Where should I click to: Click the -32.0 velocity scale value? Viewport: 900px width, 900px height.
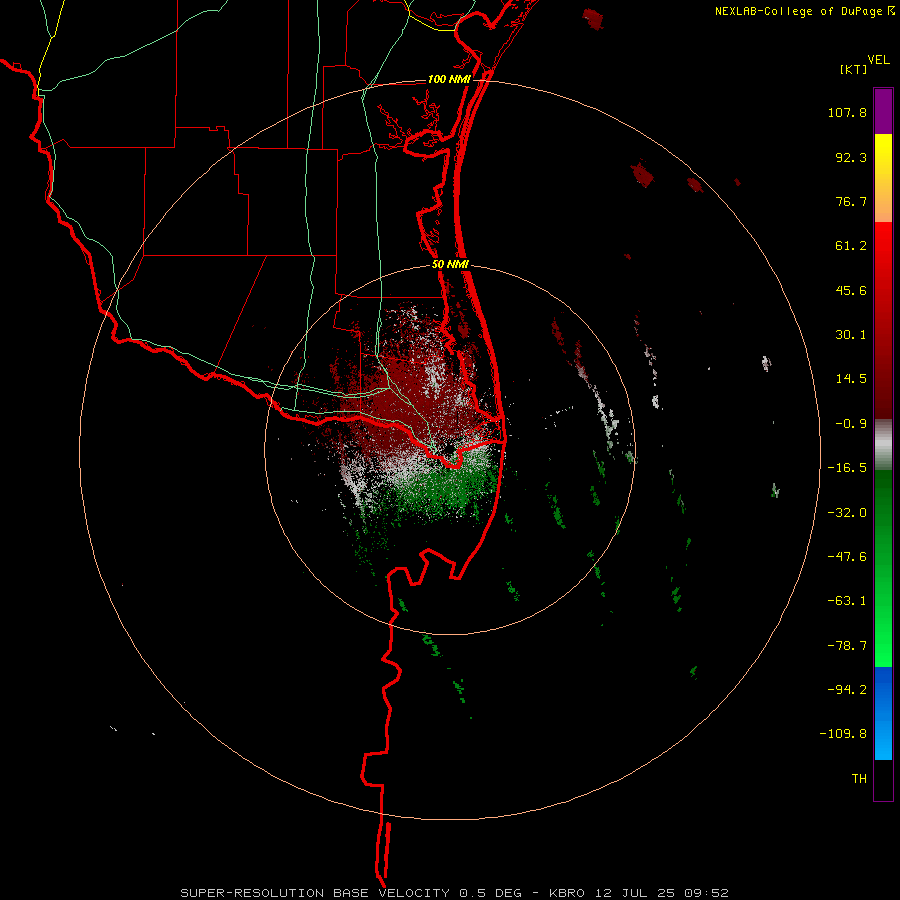pos(847,513)
